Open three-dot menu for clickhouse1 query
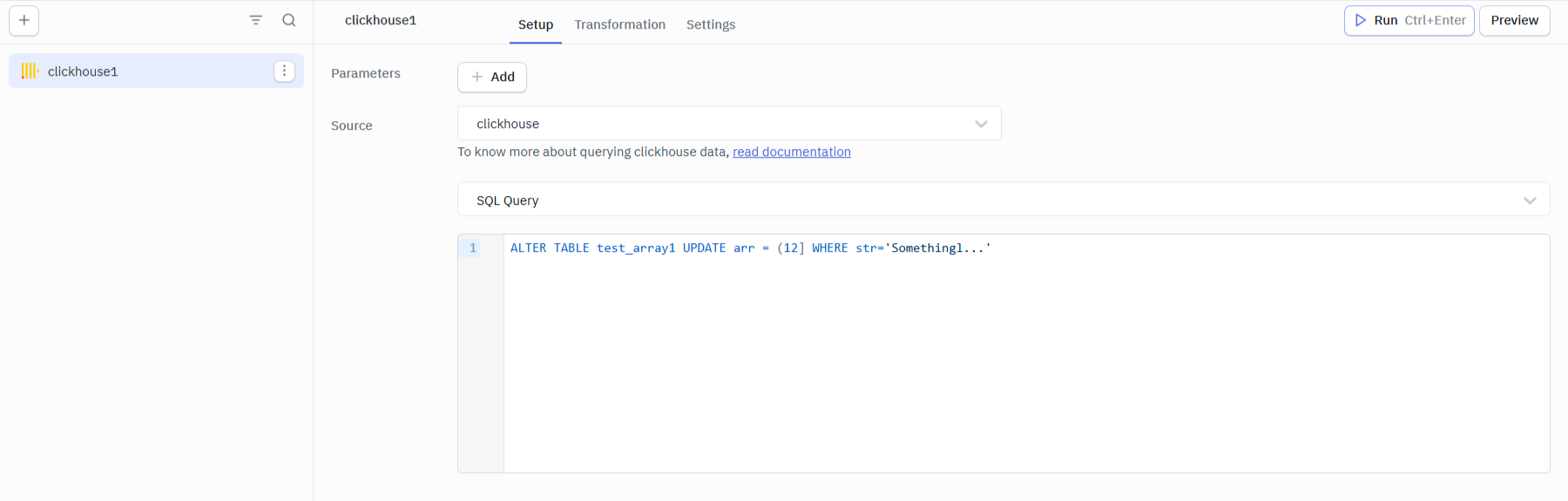 [x=284, y=71]
